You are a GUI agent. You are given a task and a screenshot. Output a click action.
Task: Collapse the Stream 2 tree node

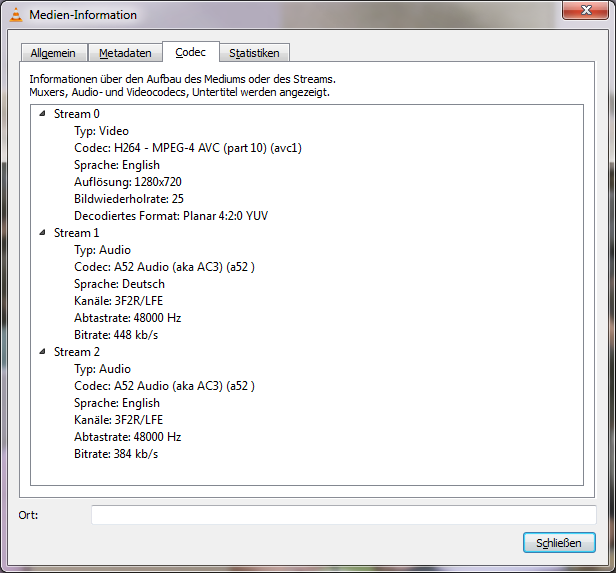pyautogui.click(x=42, y=351)
